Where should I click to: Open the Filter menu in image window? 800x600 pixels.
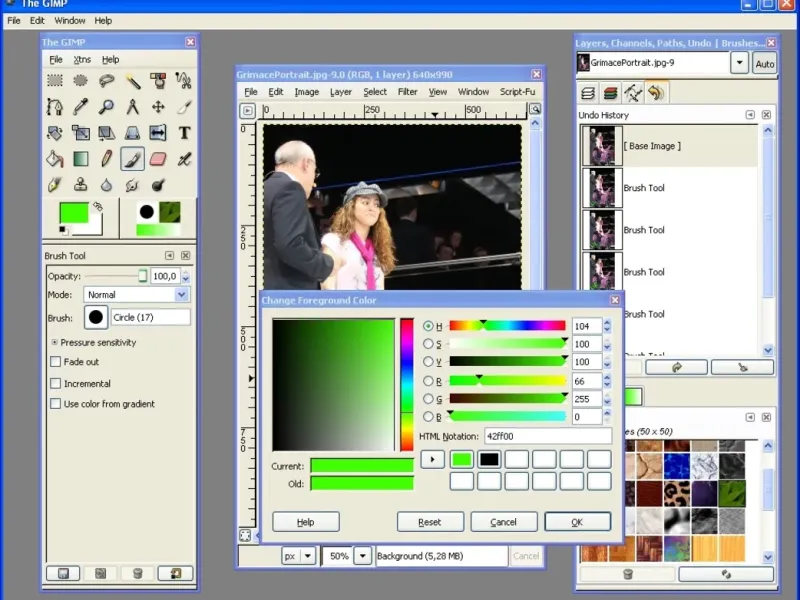[407, 92]
